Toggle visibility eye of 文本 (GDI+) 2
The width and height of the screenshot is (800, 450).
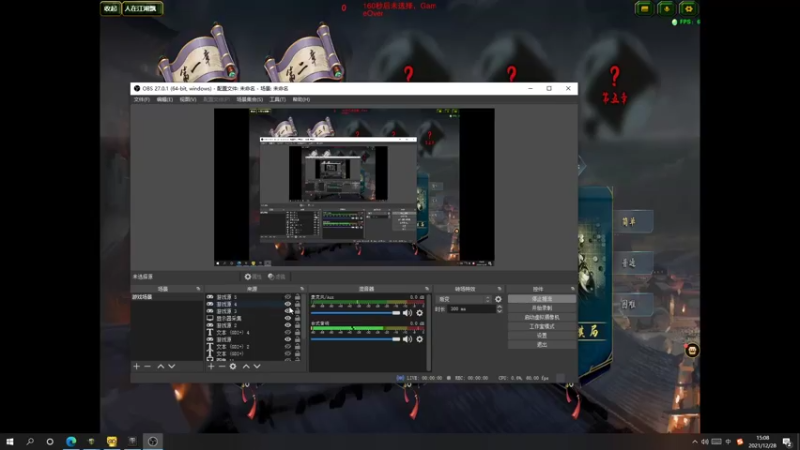pos(288,346)
